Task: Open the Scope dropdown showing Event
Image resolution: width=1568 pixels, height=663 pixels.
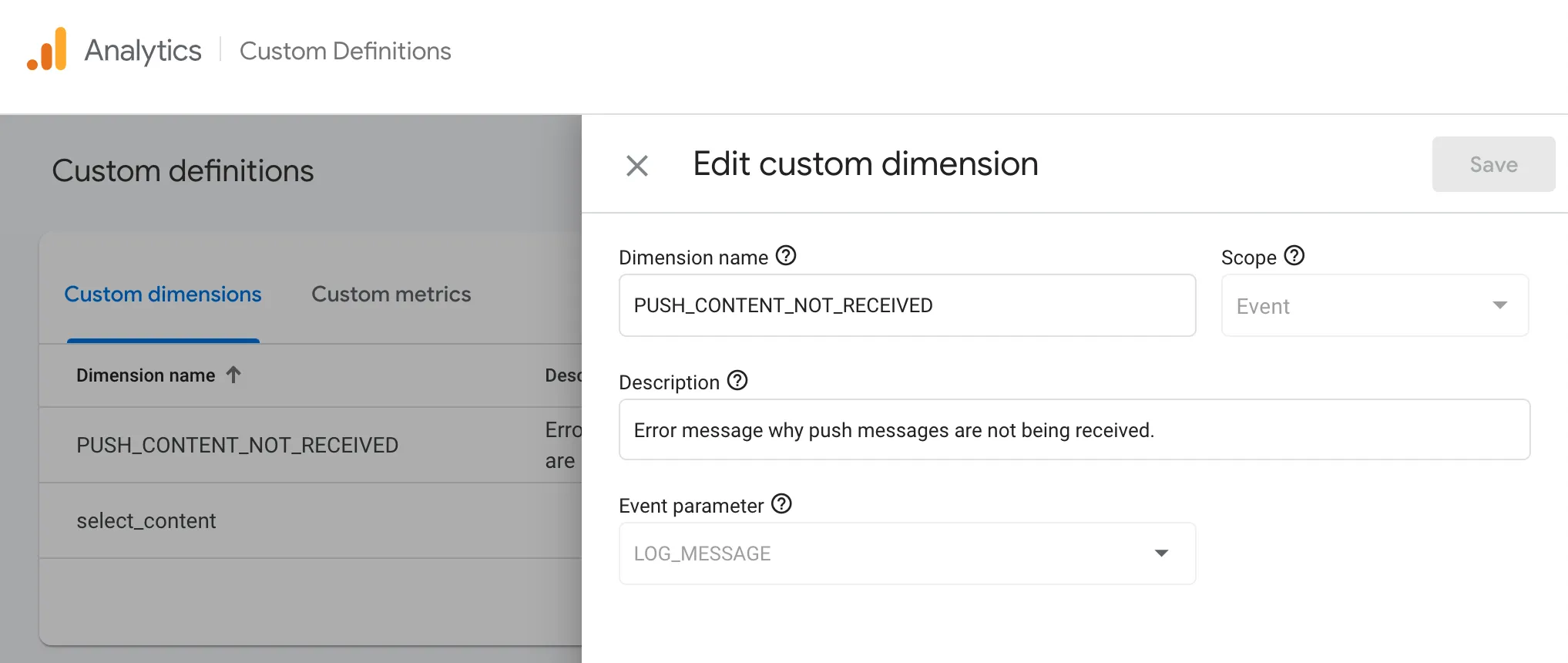Action: [1374, 306]
